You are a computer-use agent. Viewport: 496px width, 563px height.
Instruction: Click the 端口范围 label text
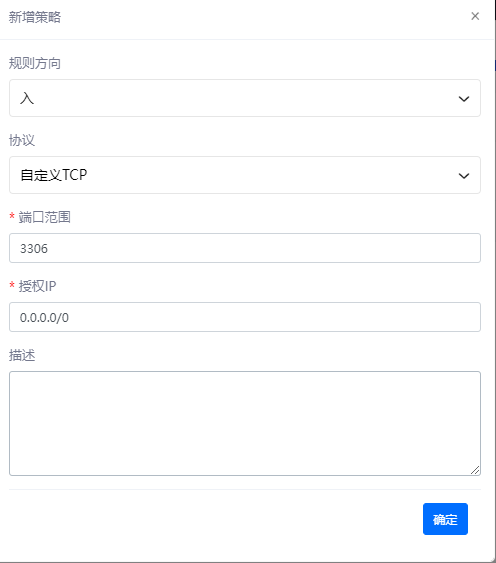45,217
